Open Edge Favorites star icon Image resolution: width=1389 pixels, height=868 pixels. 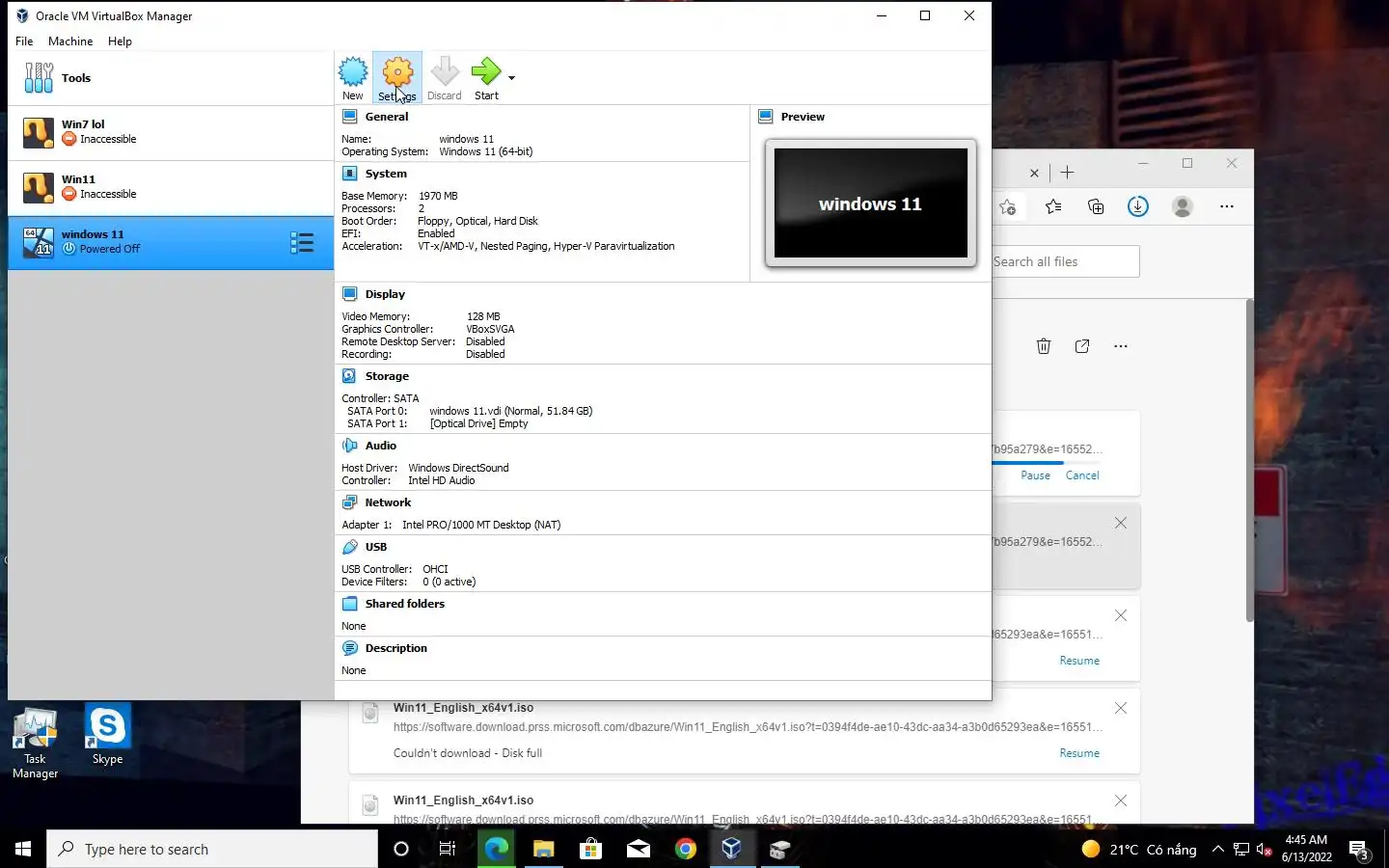click(1053, 206)
